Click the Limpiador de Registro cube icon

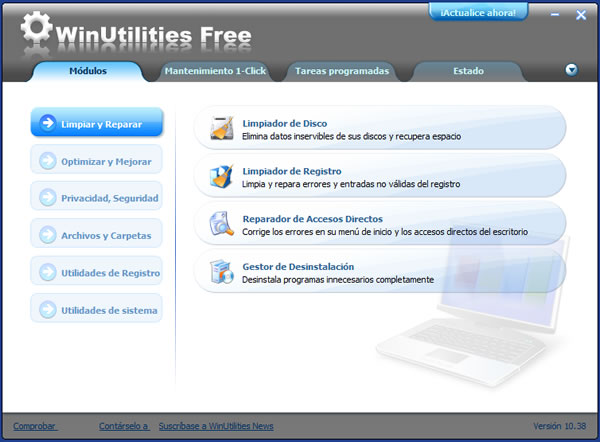[222, 176]
